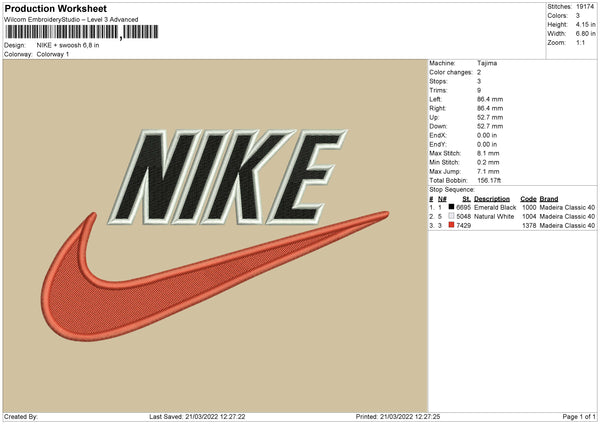Click 'Madeira Classic 40' in the Emerald Black row
The image size is (600, 424).
[x=567, y=207]
